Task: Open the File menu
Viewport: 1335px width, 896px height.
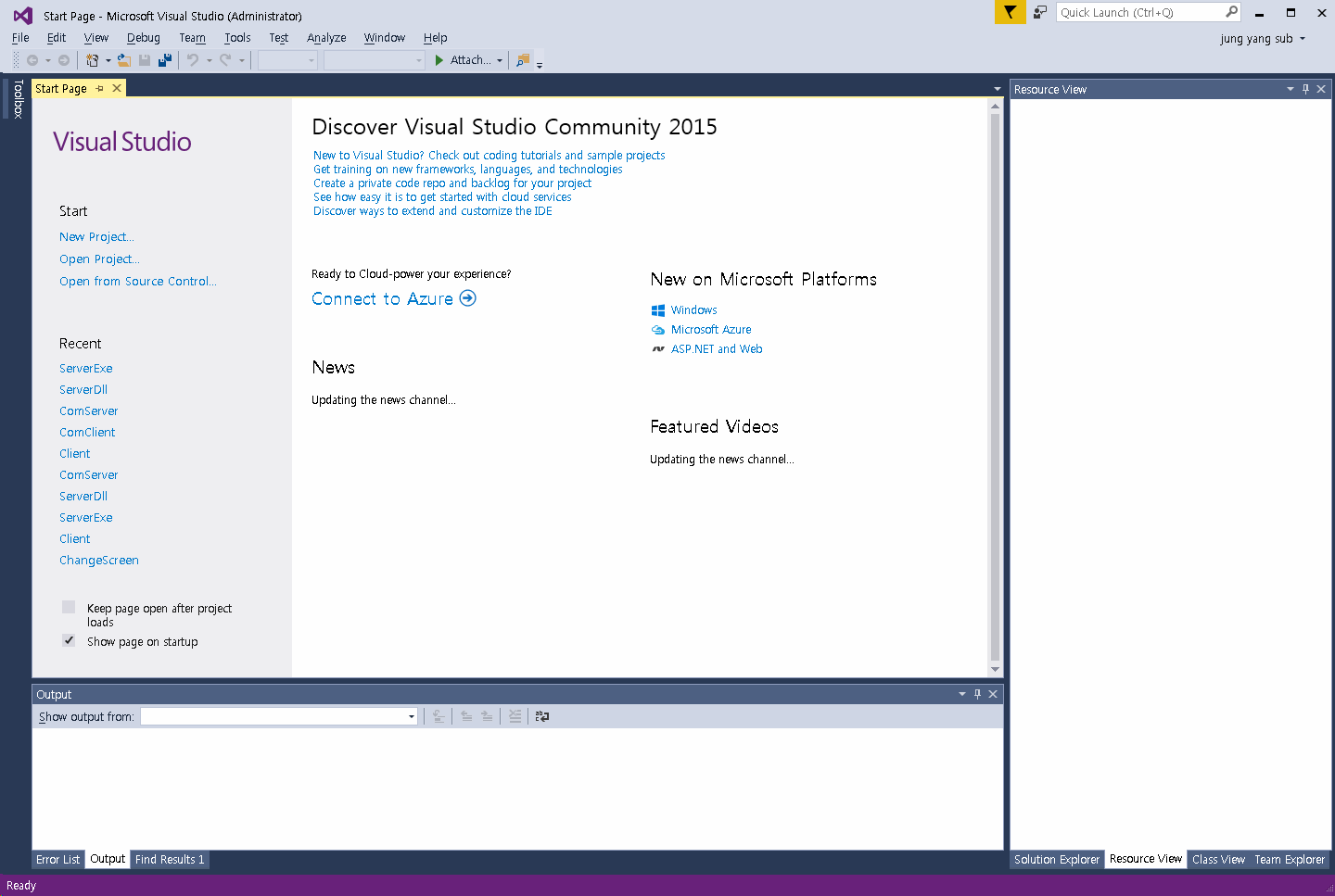Action: click(20, 38)
